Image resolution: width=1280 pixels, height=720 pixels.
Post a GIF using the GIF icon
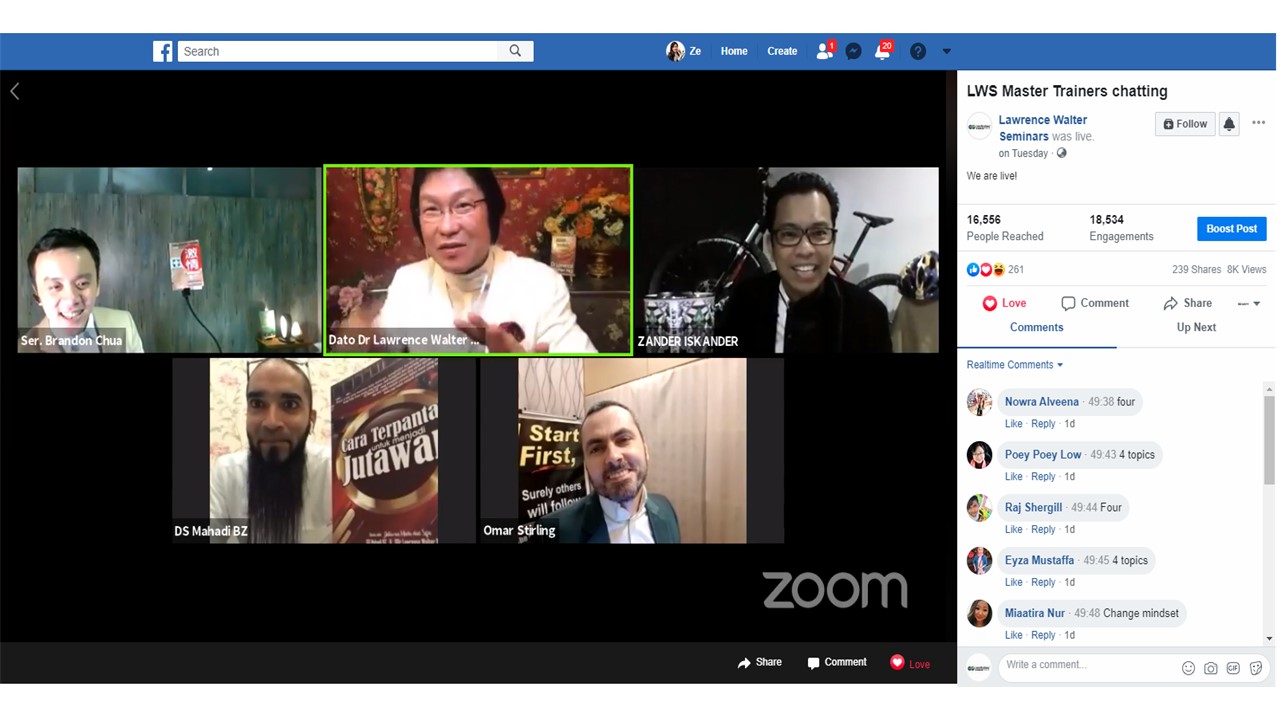1233,668
